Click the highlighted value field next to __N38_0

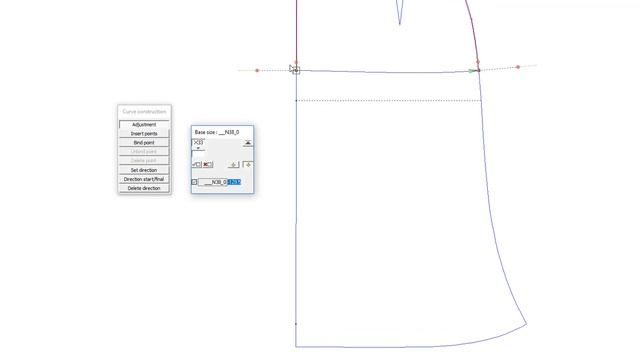pos(234,182)
